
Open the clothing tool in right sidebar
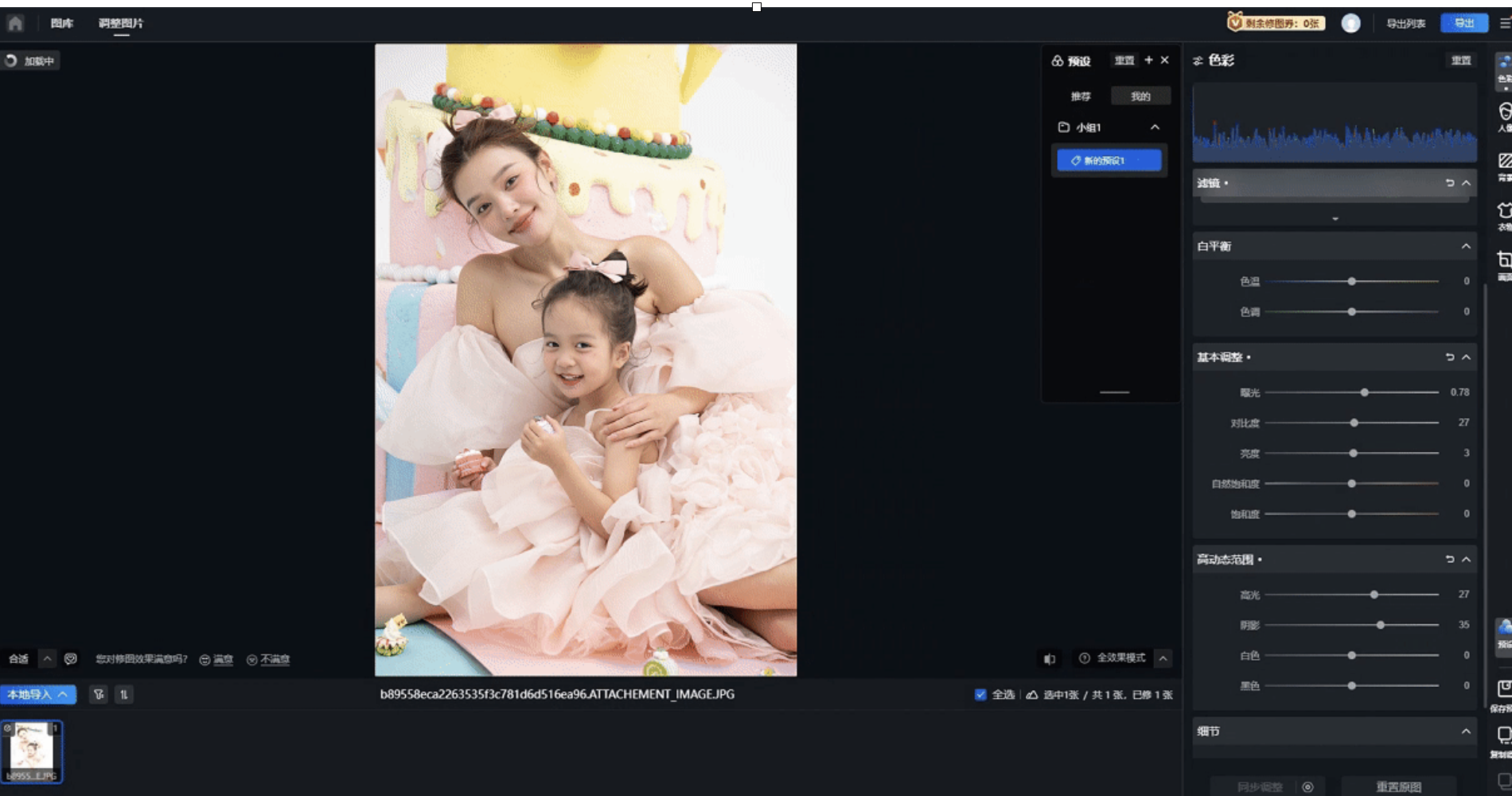point(1503,213)
